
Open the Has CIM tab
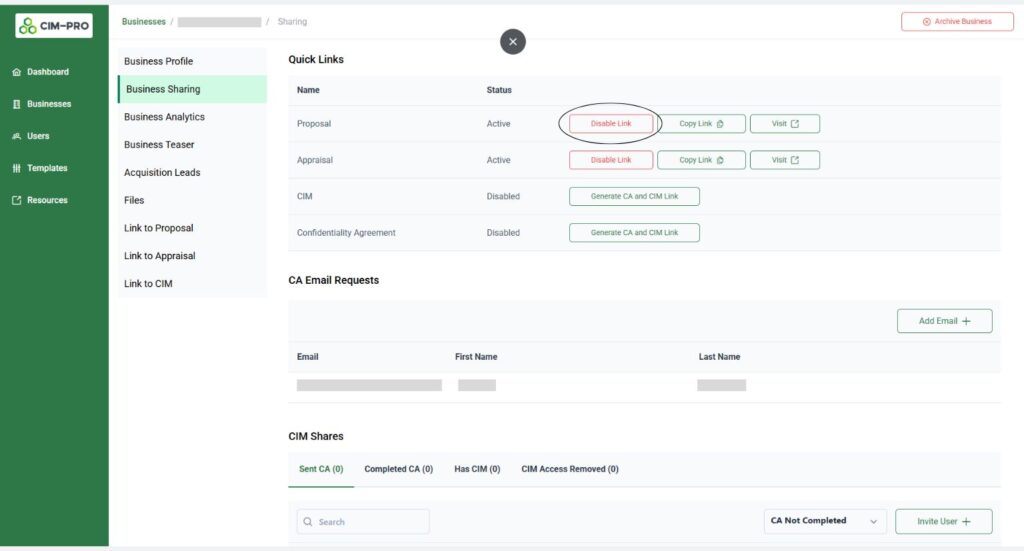tap(477, 469)
